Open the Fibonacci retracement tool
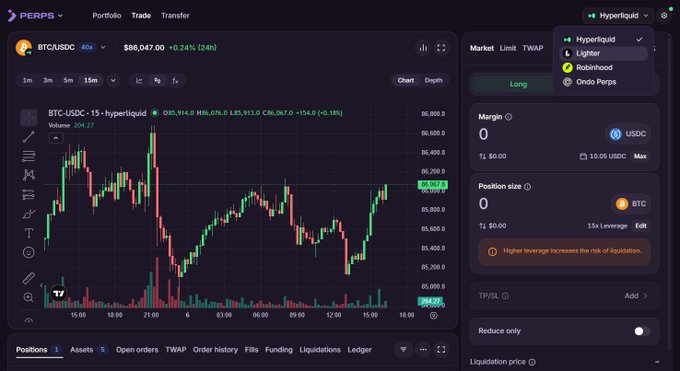 point(29,156)
